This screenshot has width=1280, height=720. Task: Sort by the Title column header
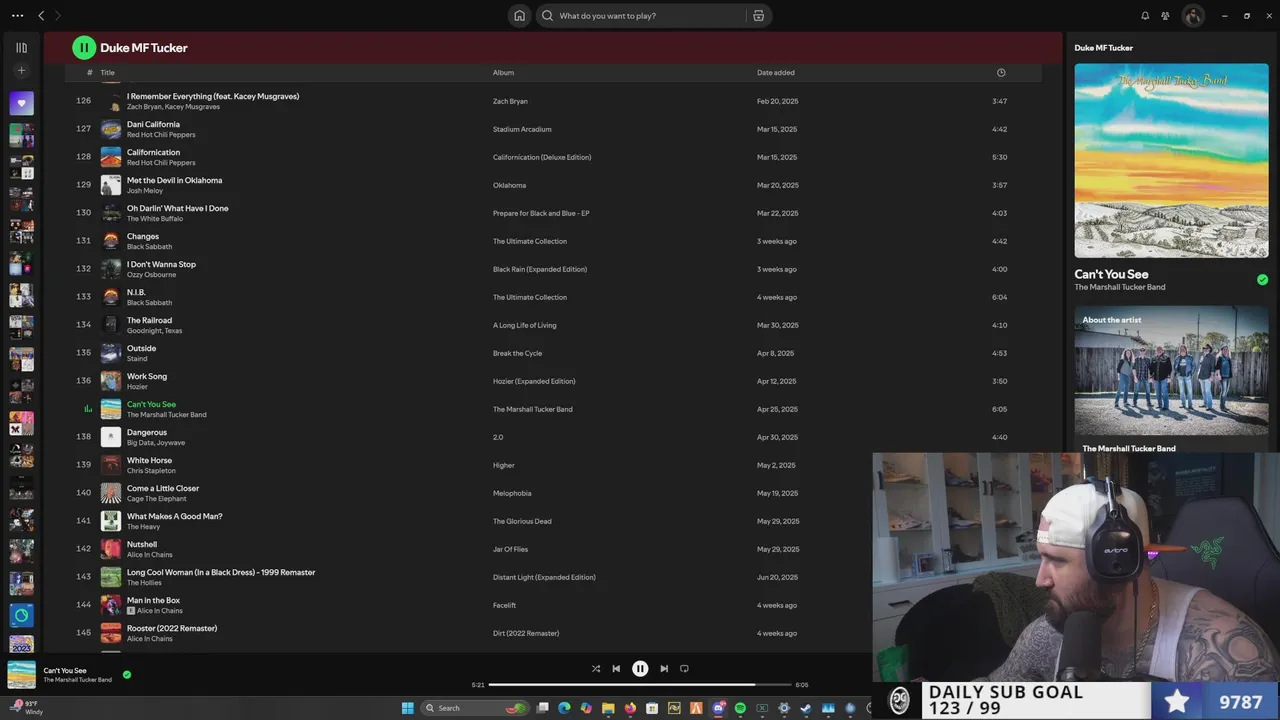pyautogui.click(x=107, y=73)
